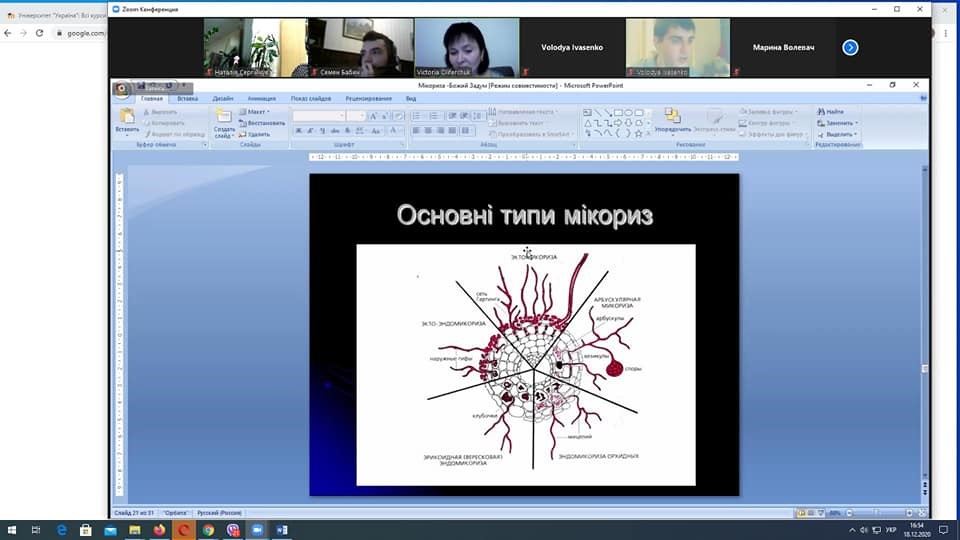960x540 pixels.
Task: Click the Создать слайд icon
Action: tap(224, 119)
